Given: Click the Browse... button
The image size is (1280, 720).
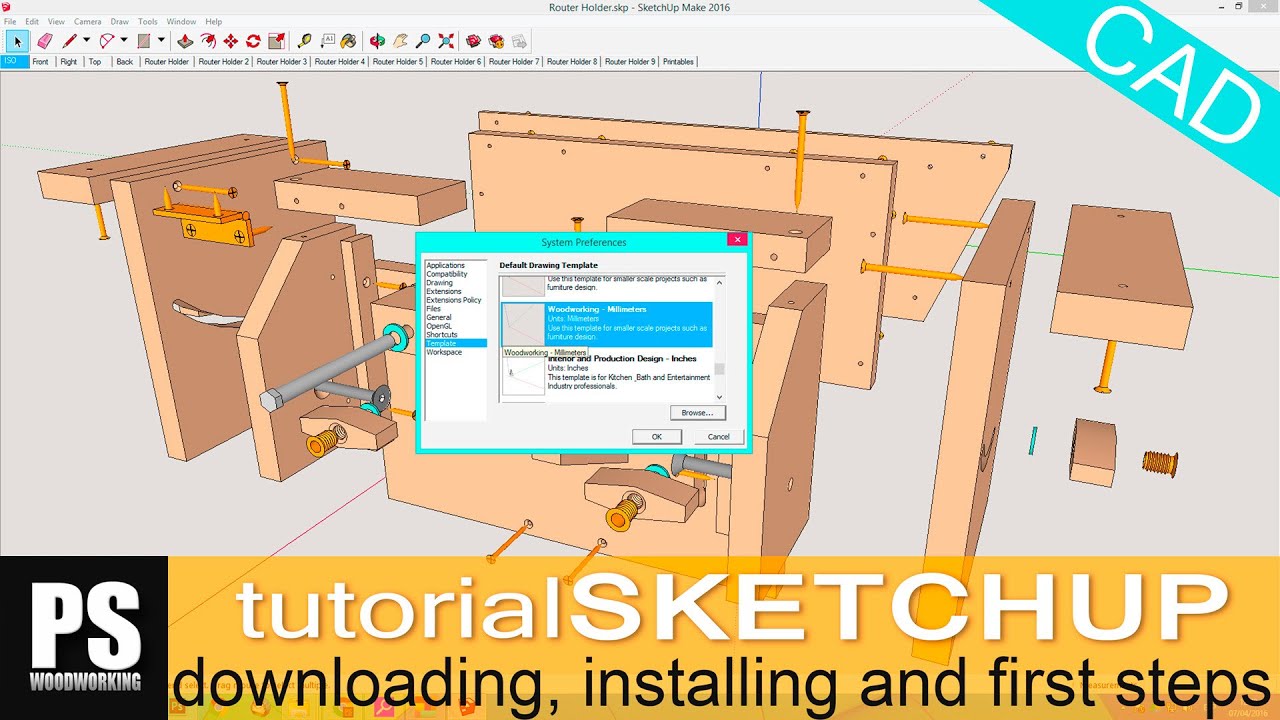Looking at the screenshot, I should tap(697, 412).
